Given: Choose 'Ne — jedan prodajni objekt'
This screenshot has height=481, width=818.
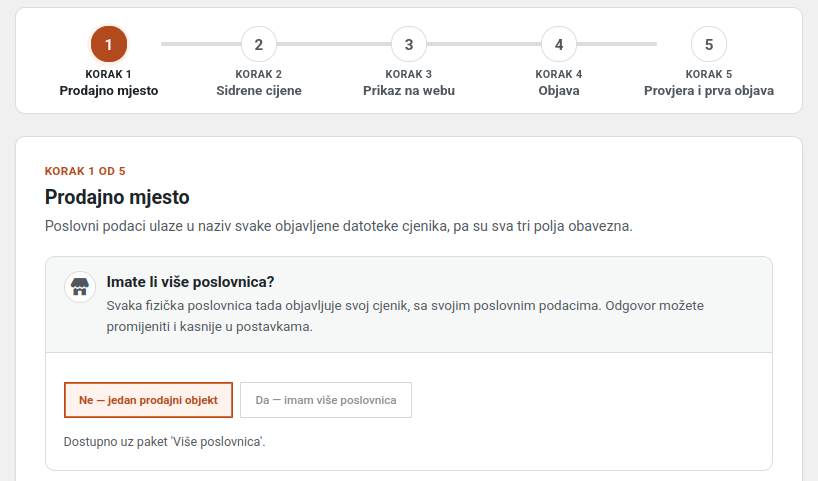Looking at the screenshot, I should tap(148, 400).
